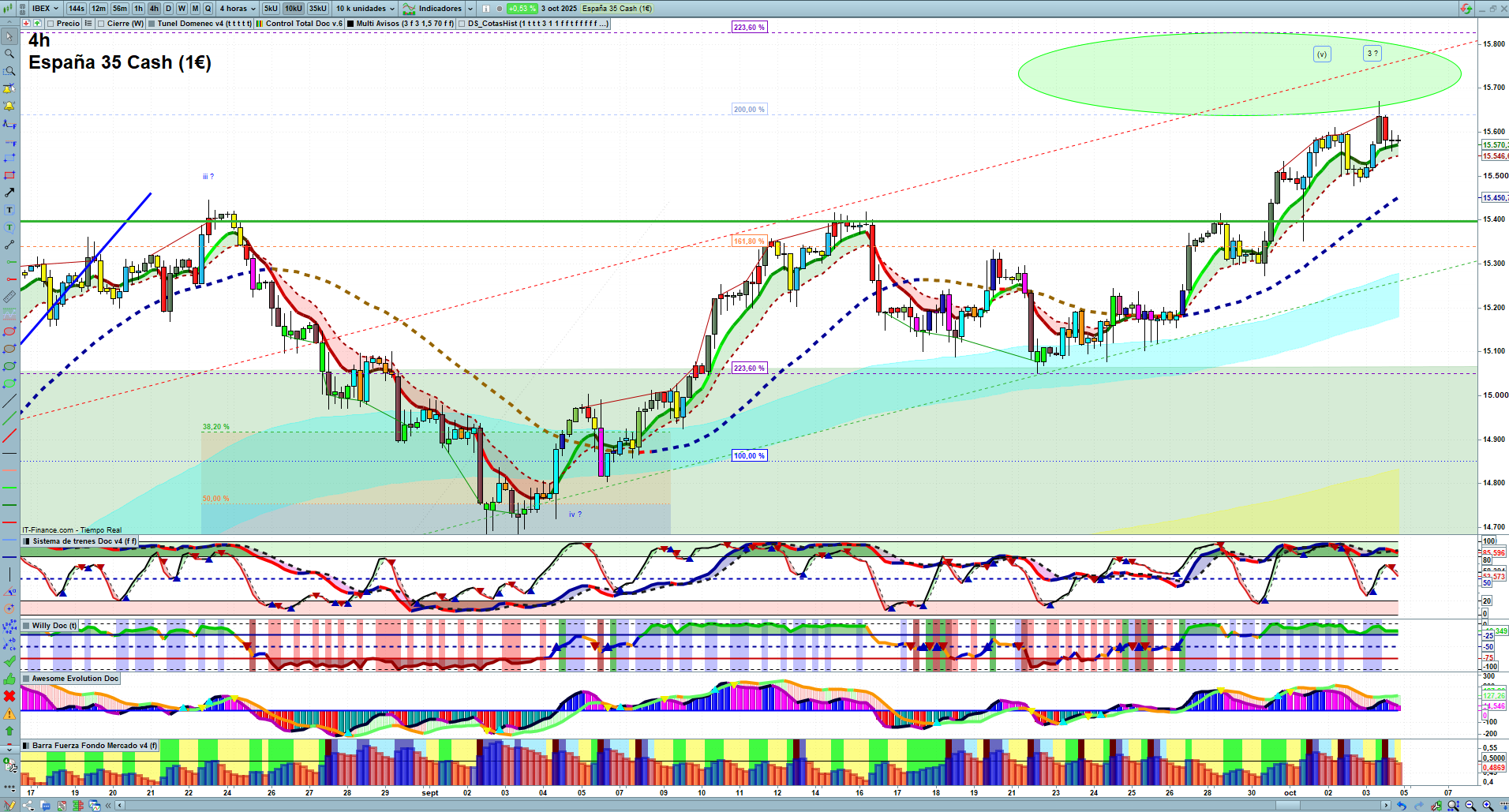Select the D daily timeframe
This screenshot has width=1509, height=812.
pos(168,9)
